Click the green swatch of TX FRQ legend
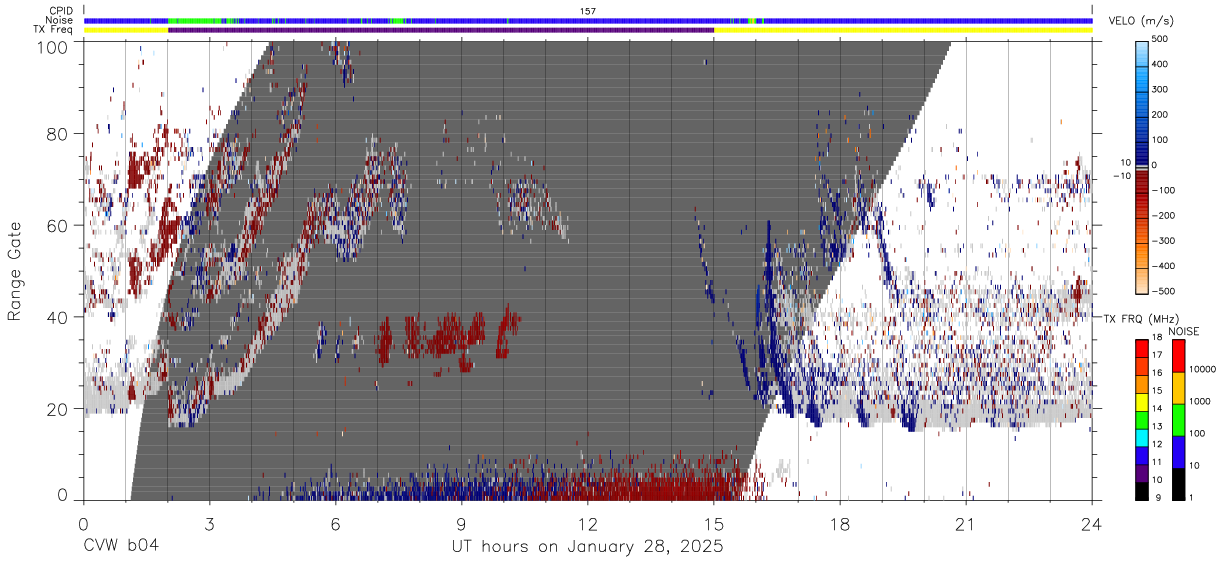Image resolution: width=1228 pixels, height=567 pixels. tap(1143, 420)
